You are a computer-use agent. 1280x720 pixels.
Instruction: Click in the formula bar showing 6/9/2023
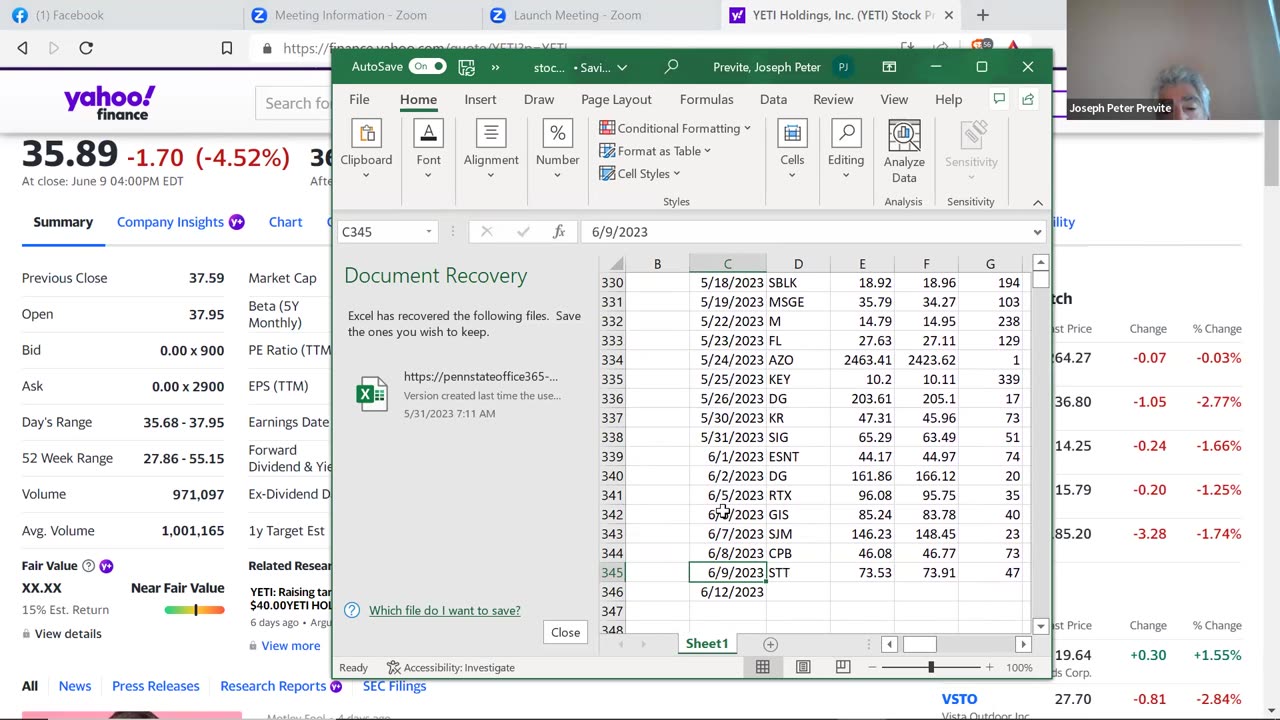pyautogui.click(x=805, y=232)
